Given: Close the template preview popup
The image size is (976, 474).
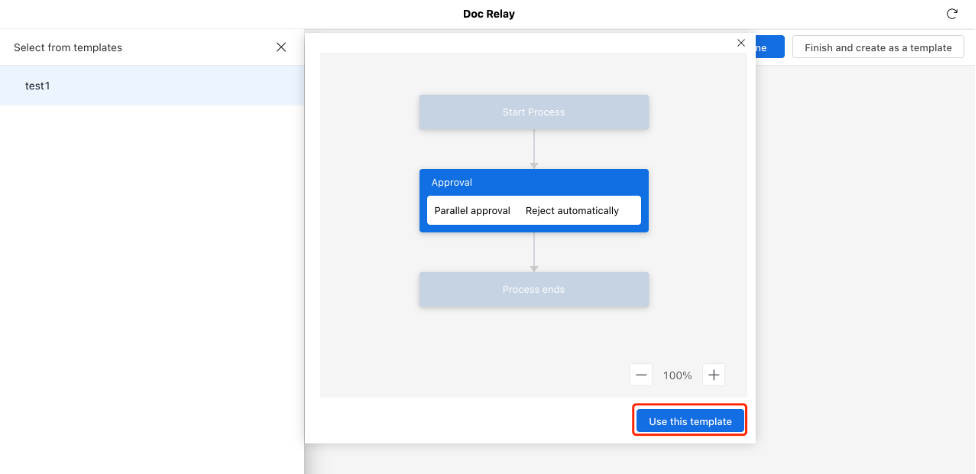Looking at the screenshot, I should (x=741, y=43).
